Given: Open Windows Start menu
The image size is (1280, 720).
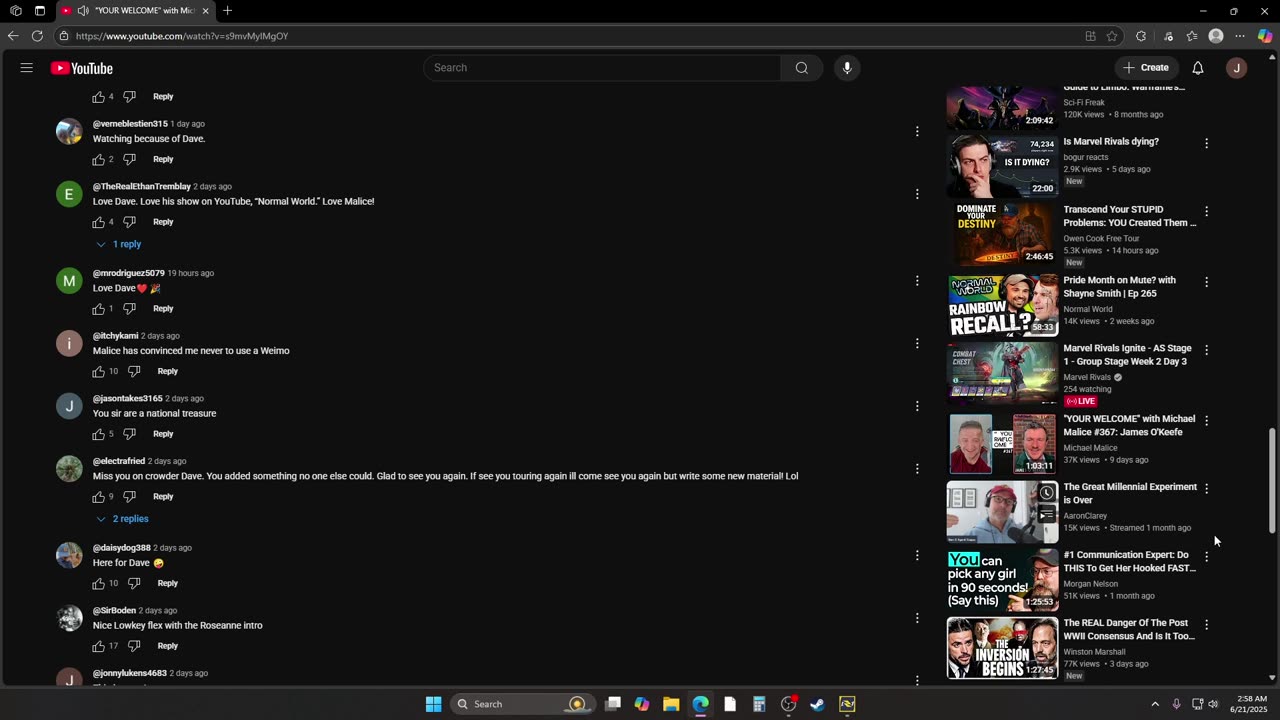Looking at the screenshot, I should [433, 704].
